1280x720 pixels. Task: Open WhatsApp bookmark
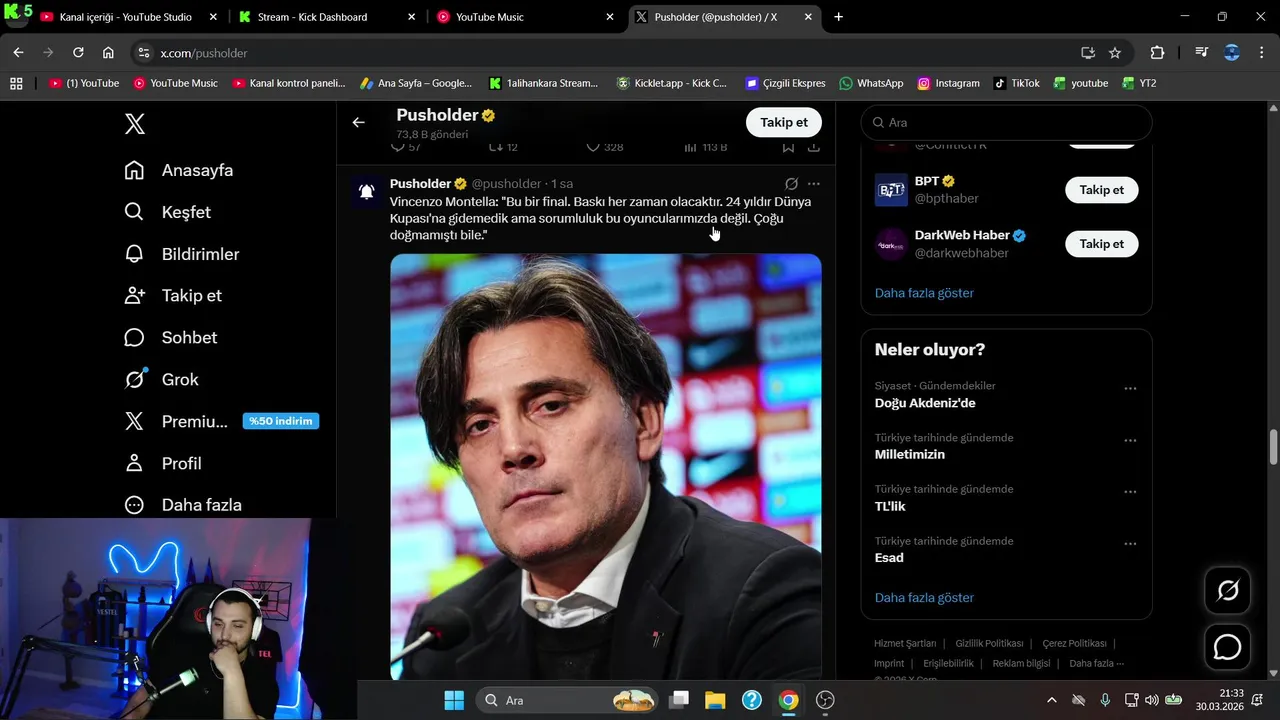(871, 83)
